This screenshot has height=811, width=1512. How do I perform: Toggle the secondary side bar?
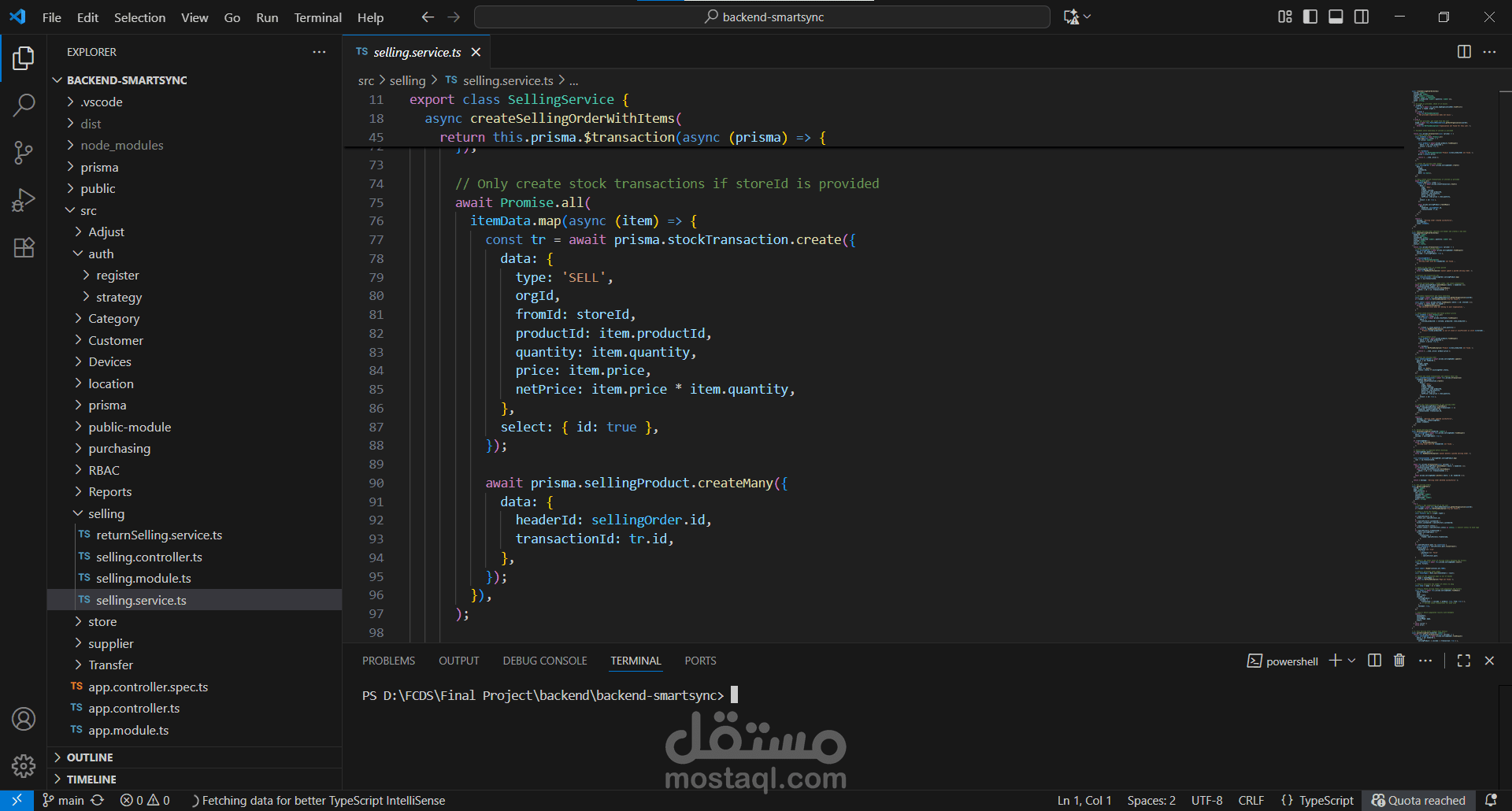coord(1362,17)
